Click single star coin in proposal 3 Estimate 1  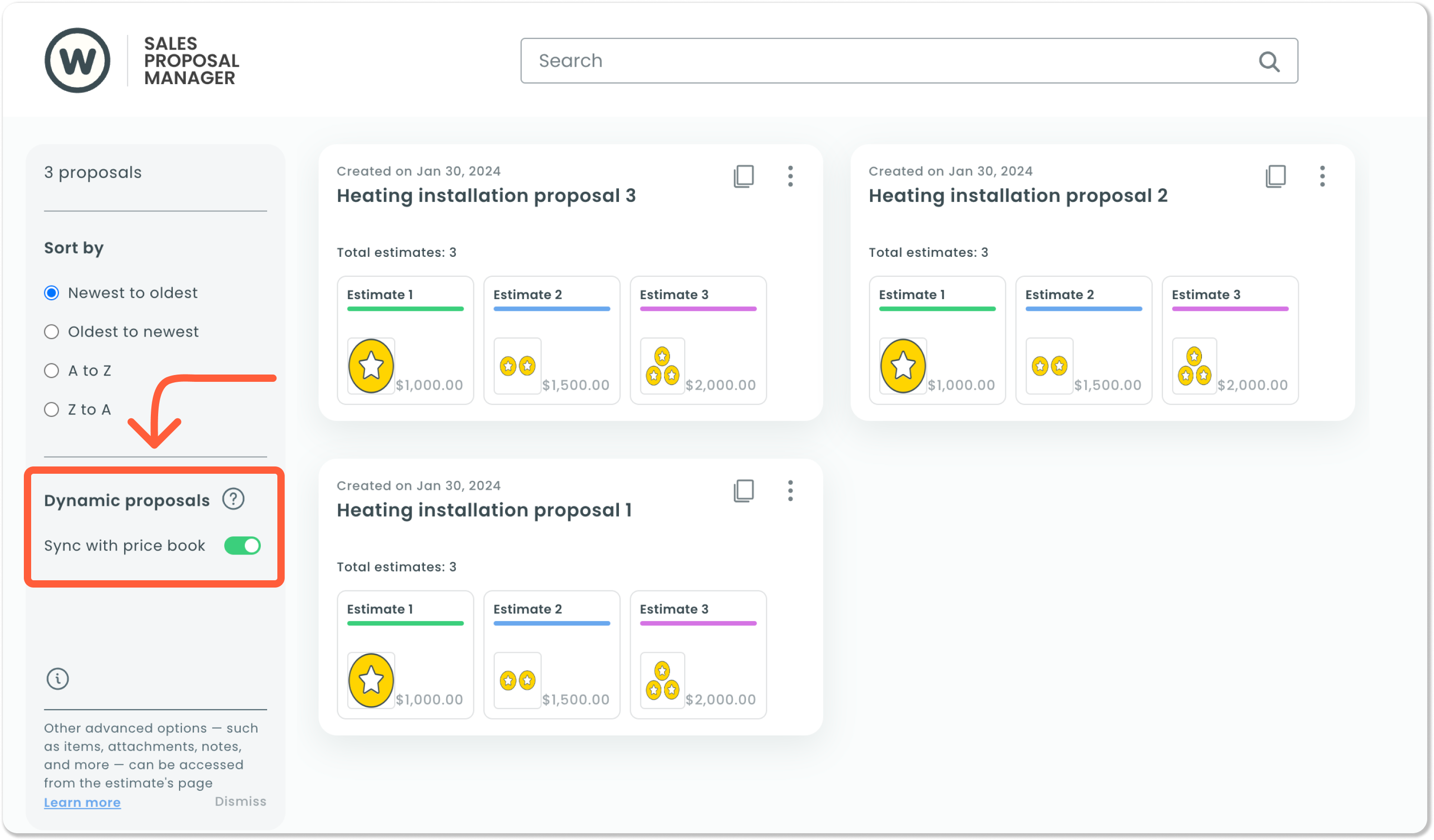click(x=371, y=366)
